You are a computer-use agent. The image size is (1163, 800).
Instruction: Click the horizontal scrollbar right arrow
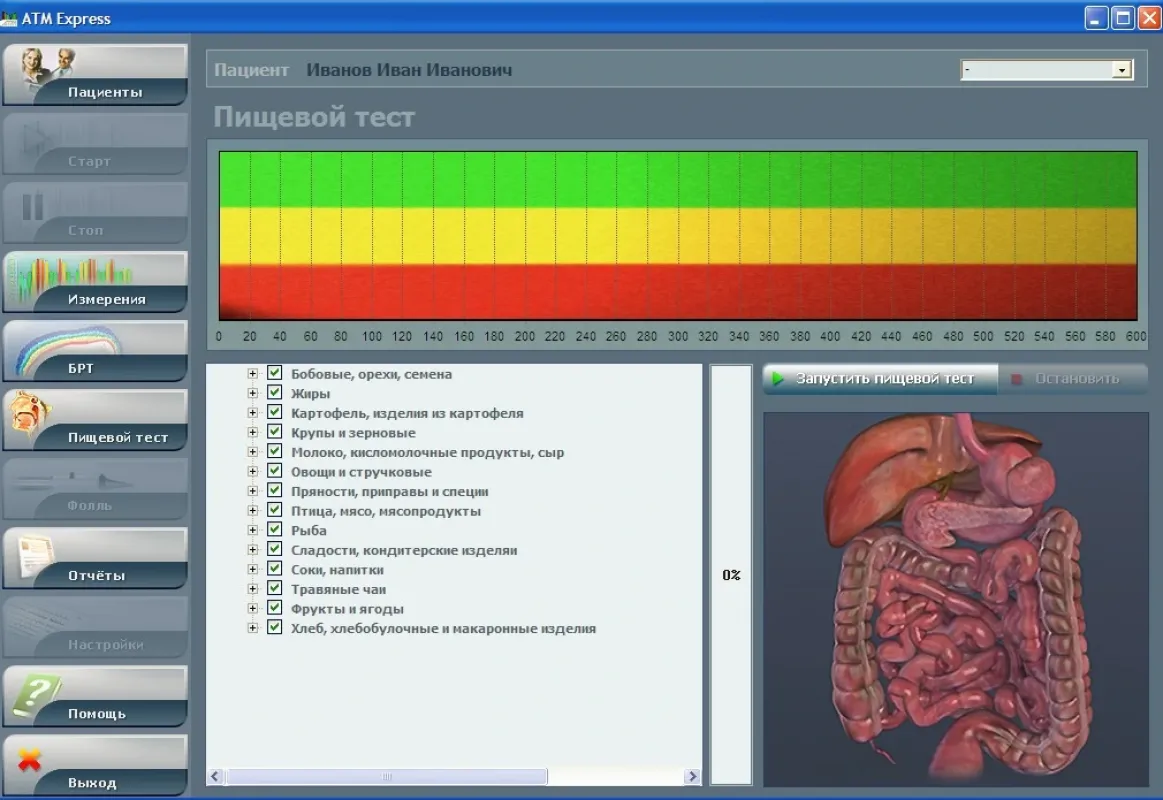point(691,777)
